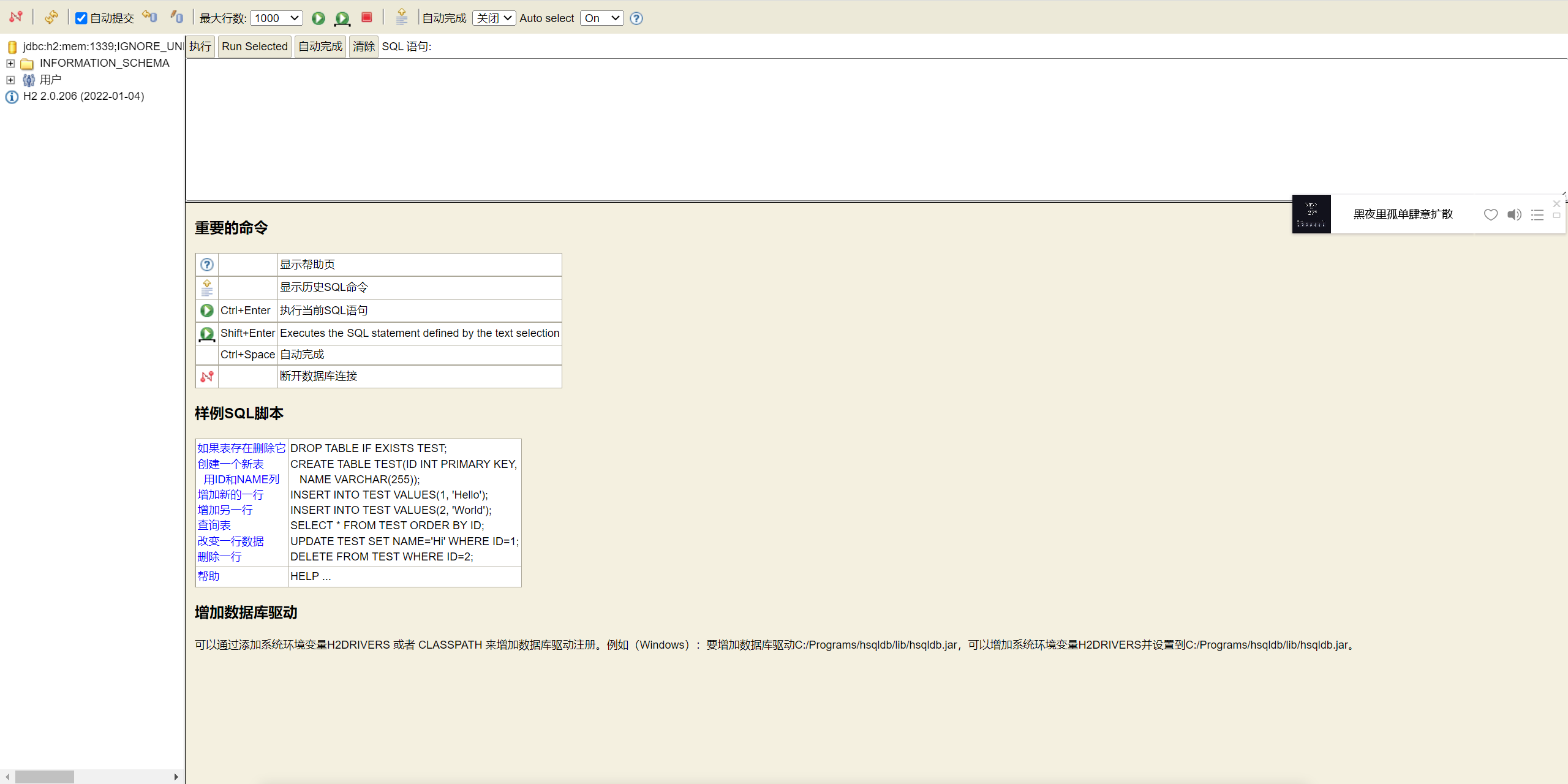Open help via blue question mark icon

pyautogui.click(x=636, y=18)
